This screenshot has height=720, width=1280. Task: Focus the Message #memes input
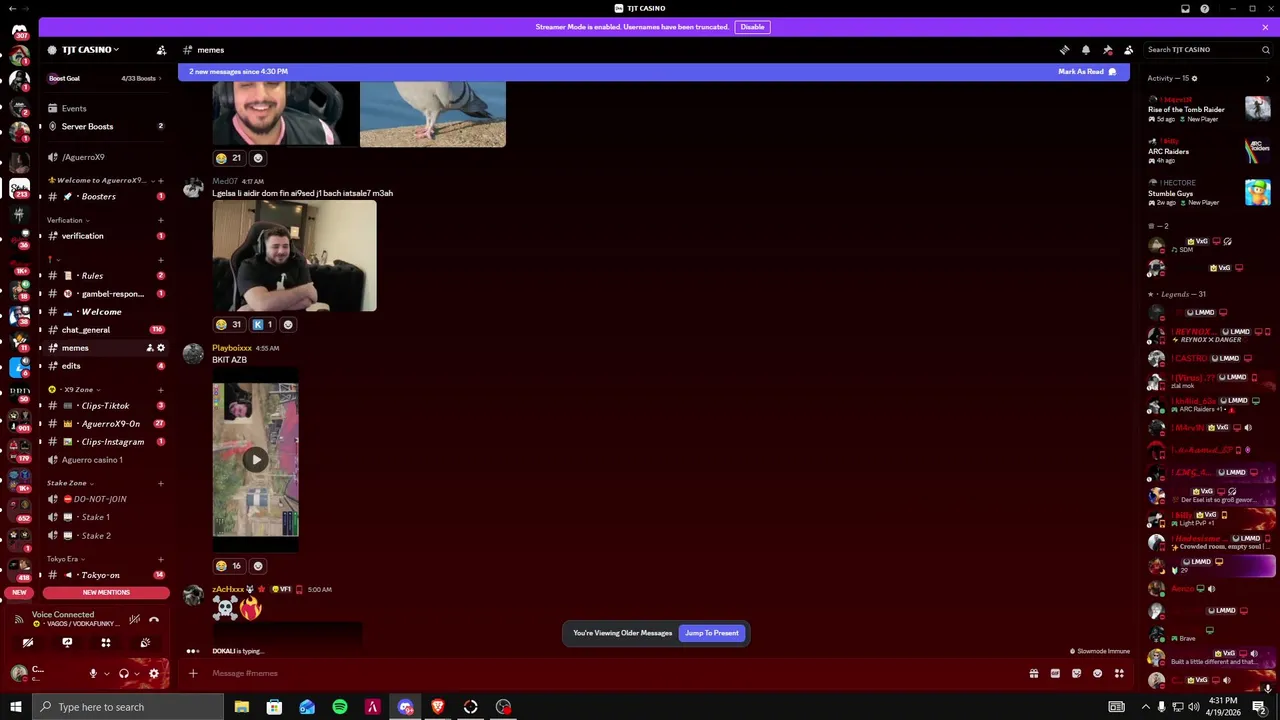610,673
